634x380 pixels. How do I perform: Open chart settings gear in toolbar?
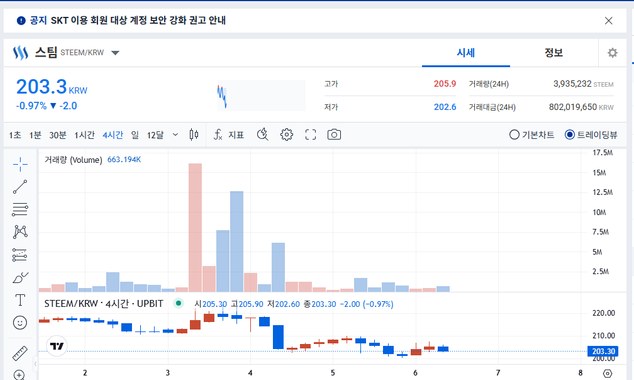pos(287,134)
